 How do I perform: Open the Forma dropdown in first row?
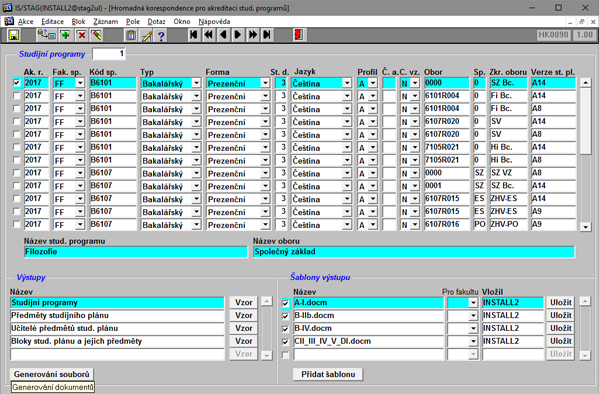(x=265, y=83)
